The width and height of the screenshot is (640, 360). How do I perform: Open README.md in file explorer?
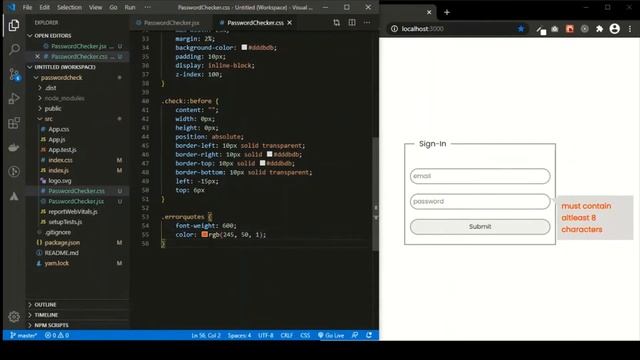click(61, 253)
